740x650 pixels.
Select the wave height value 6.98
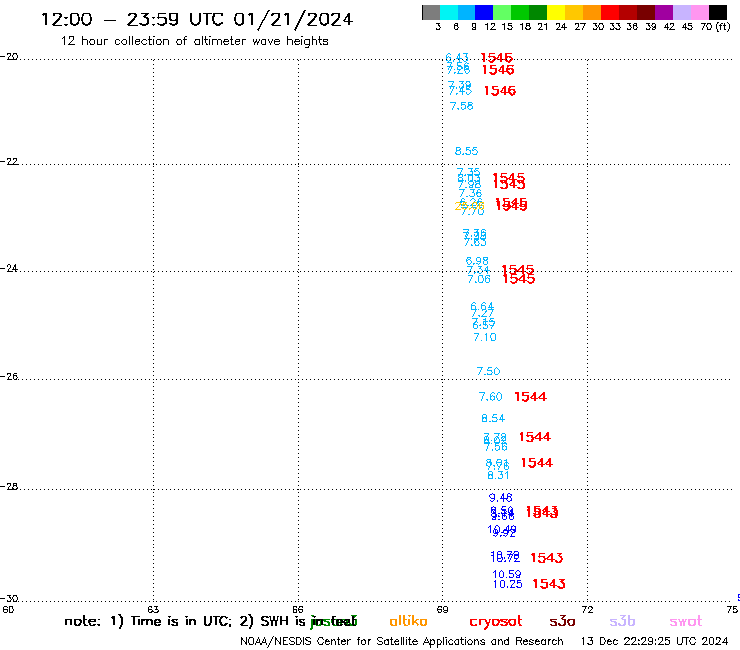pyautogui.click(x=477, y=261)
